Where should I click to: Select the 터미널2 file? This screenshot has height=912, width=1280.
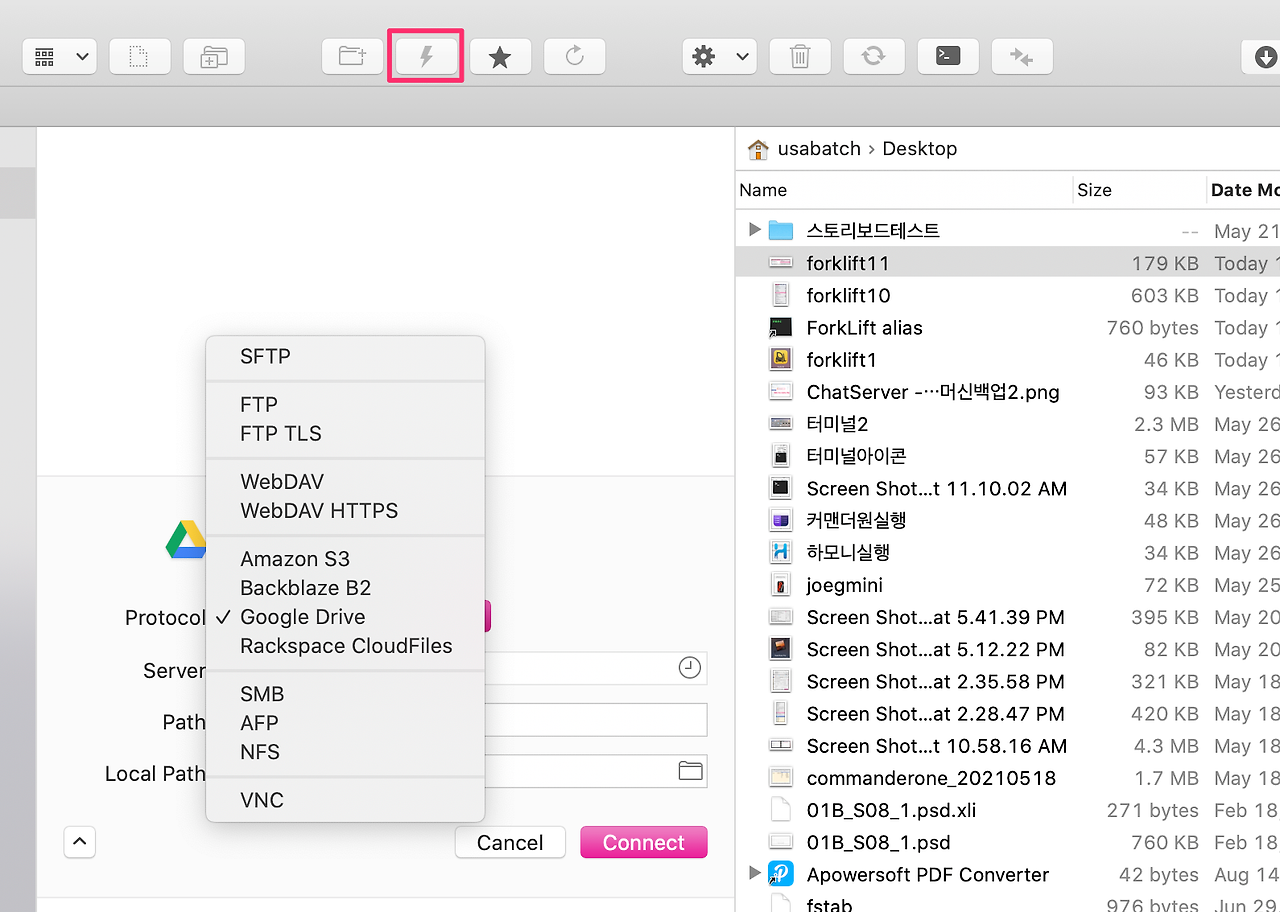click(837, 424)
